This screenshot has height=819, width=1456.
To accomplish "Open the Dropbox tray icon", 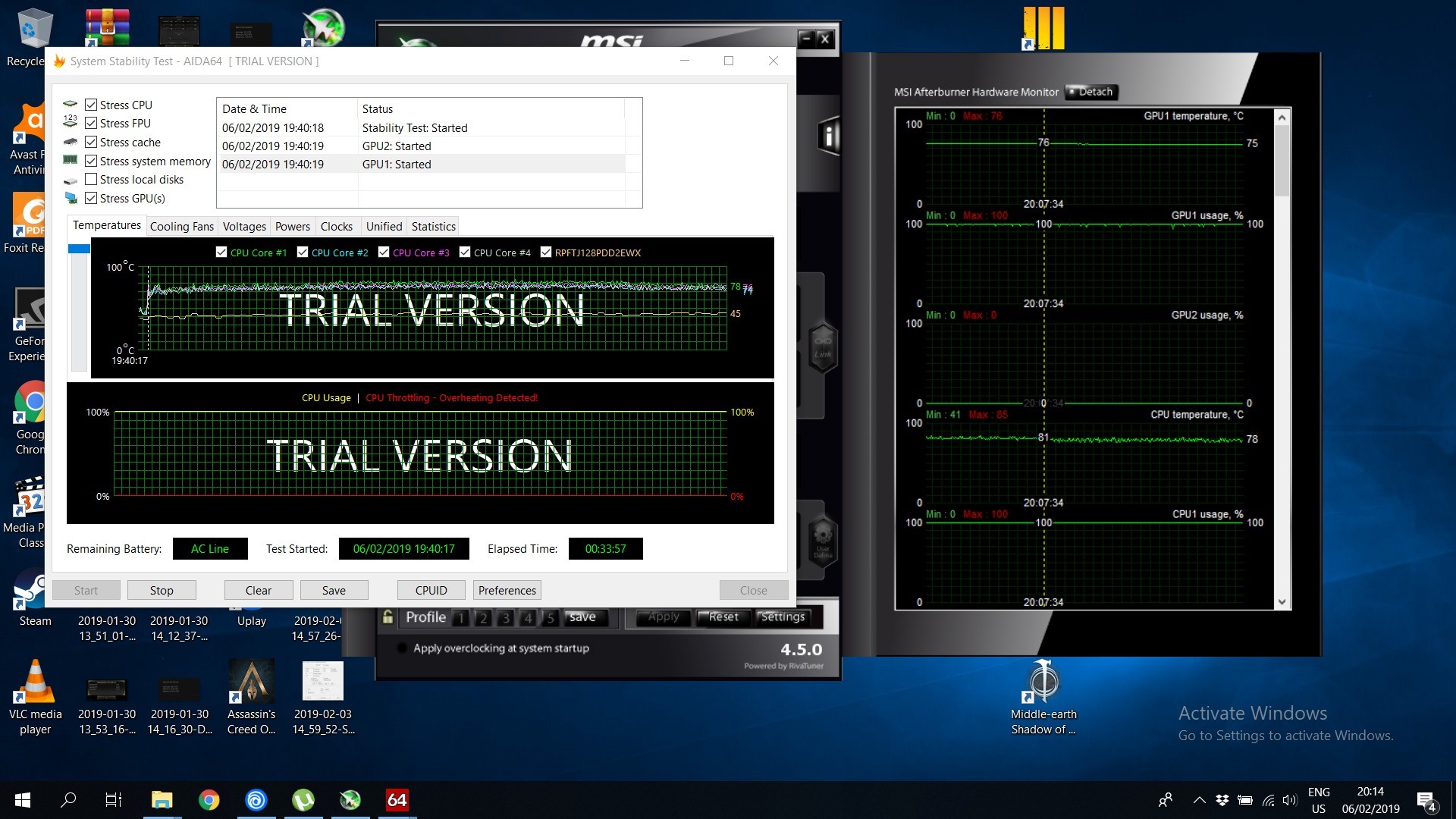I will coord(1222,800).
